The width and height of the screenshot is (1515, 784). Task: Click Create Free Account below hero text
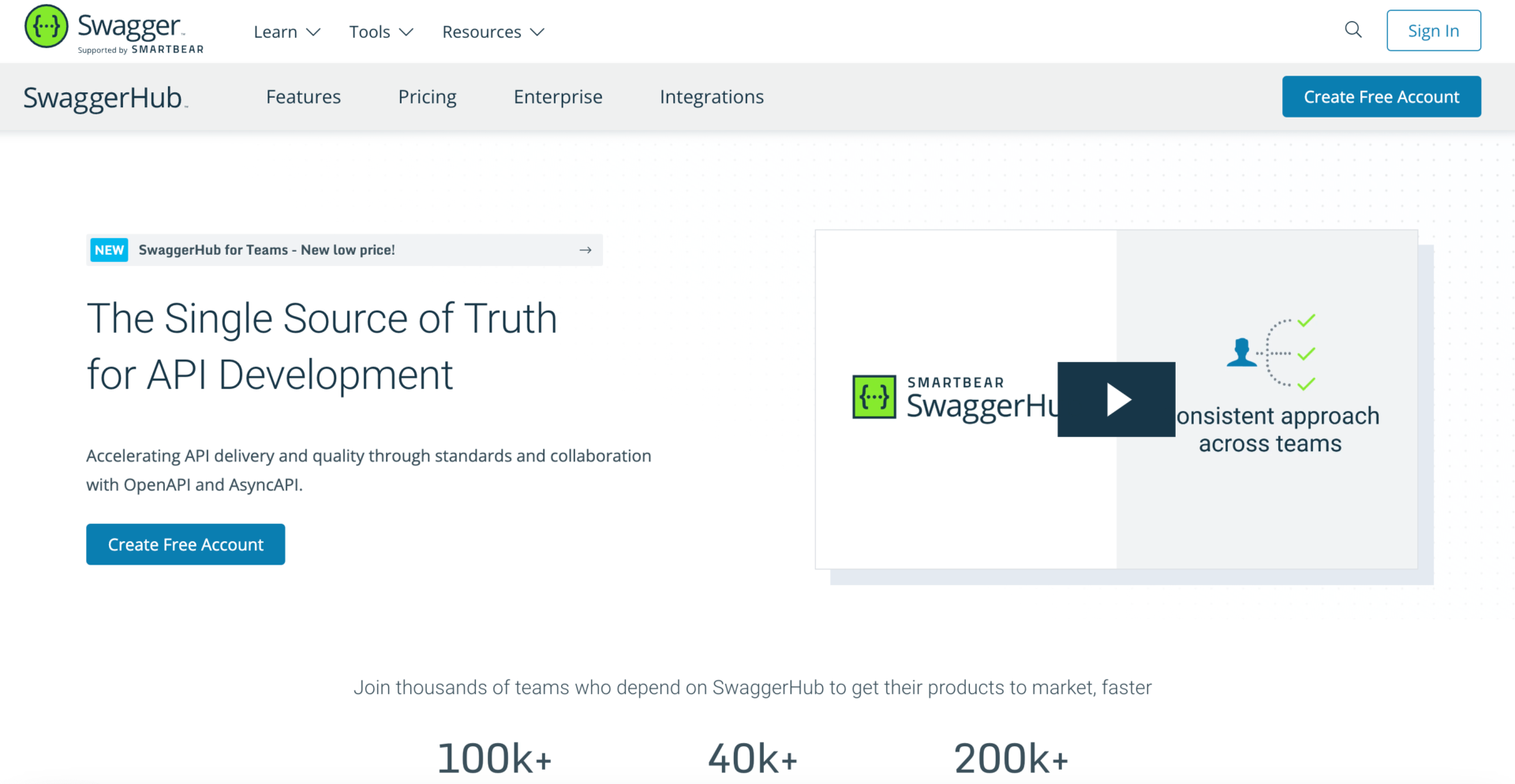(x=185, y=544)
